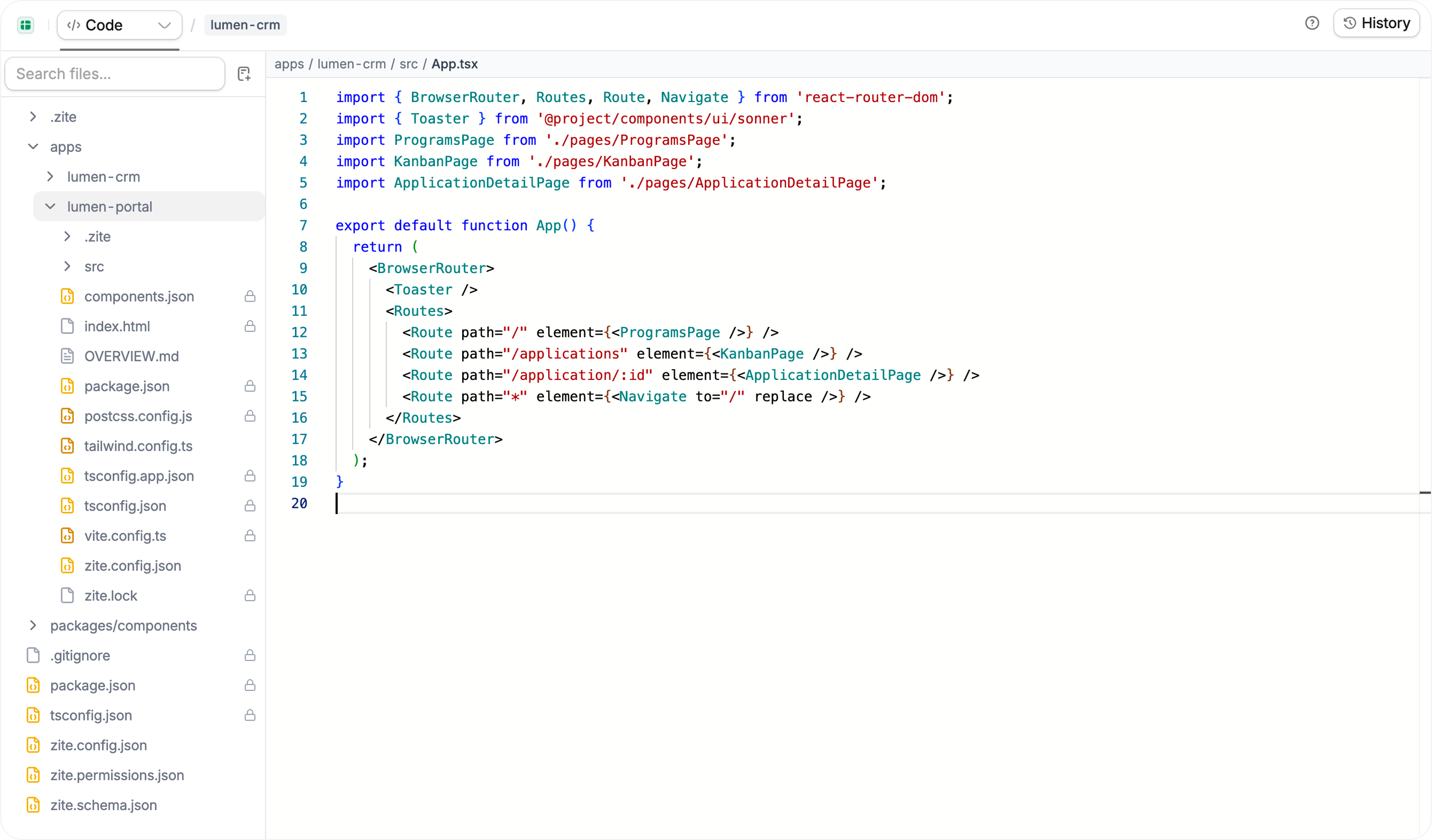The image size is (1432, 840).
Task: Click the lock icon next to .gitignore
Action: [x=250, y=656]
